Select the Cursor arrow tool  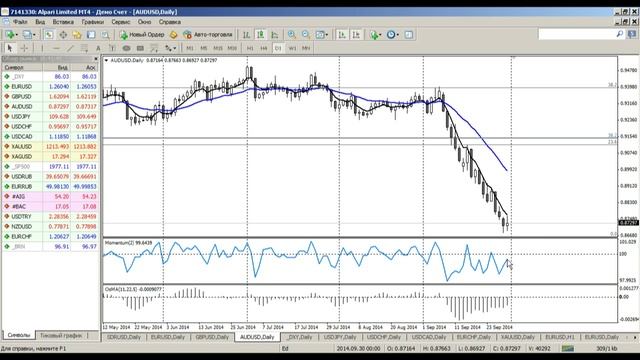click(x=10, y=48)
